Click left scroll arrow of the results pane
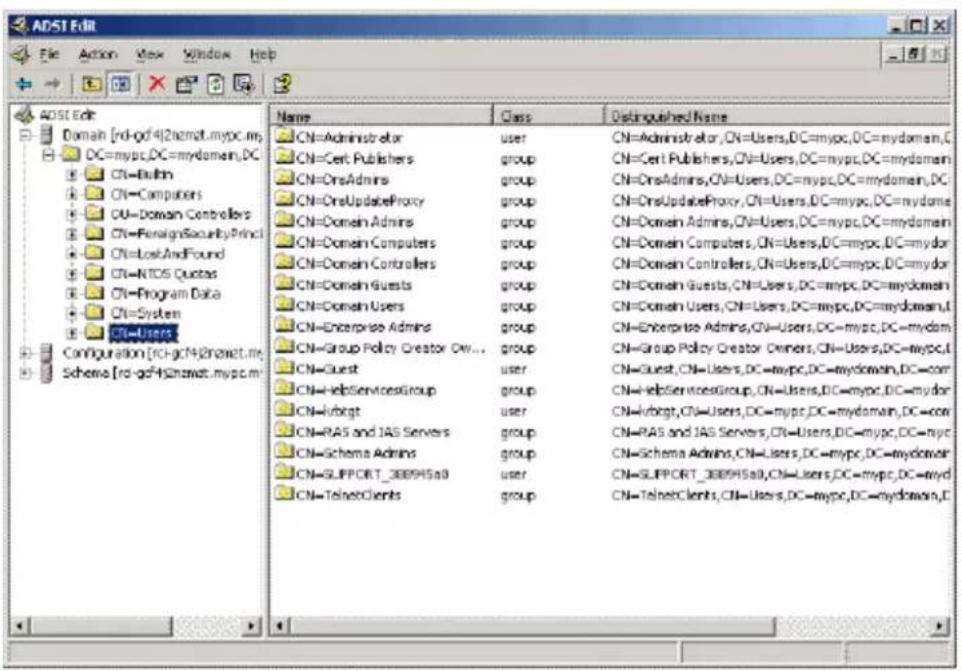The image size is (962, 671). (280, 626)
